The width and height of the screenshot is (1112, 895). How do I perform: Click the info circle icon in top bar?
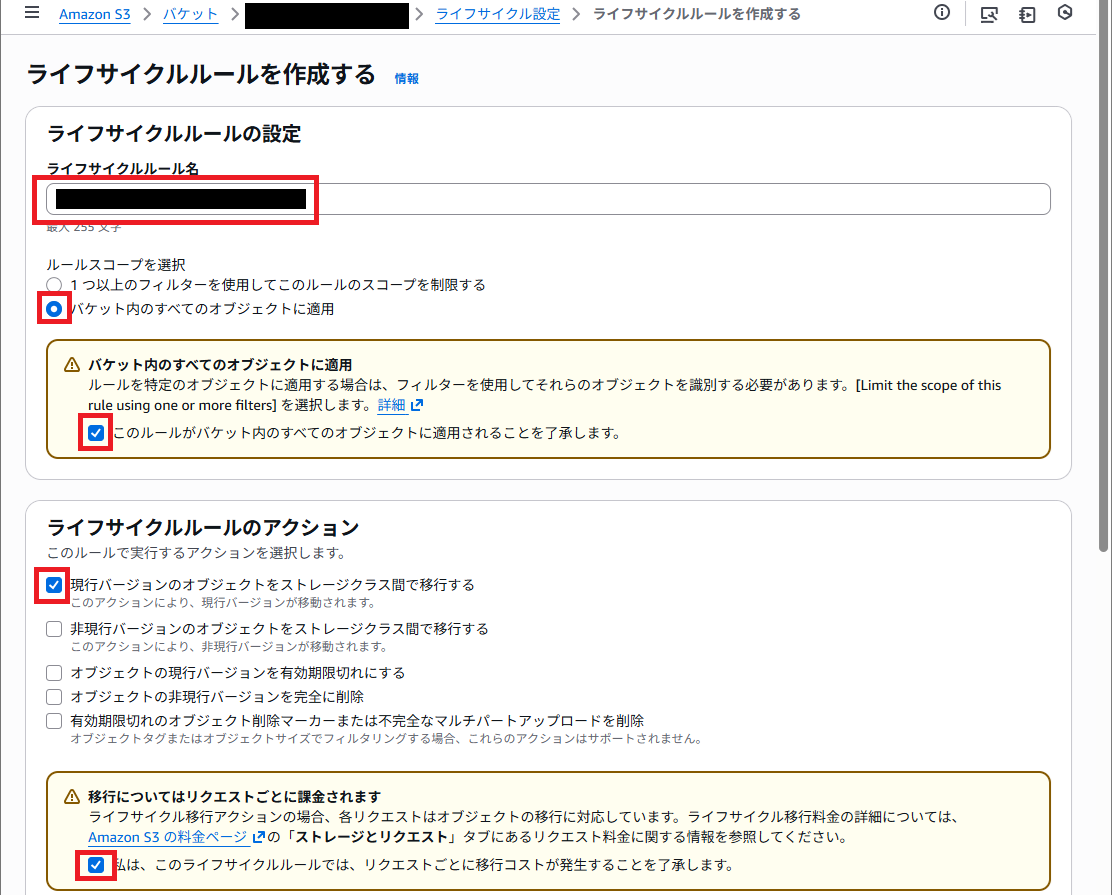(941, 14)
